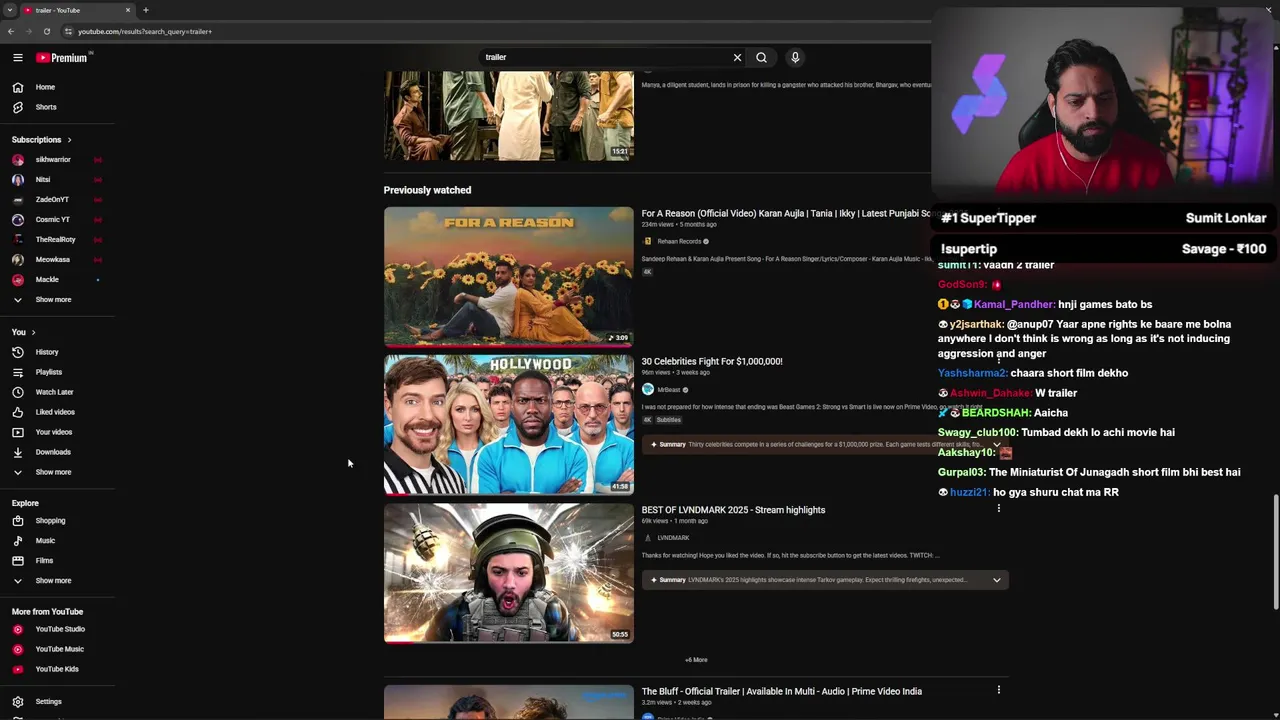Play the 30 Celebrities Fight thumbnail
The height and width of the screenshot is (720, 1280).
509,425
